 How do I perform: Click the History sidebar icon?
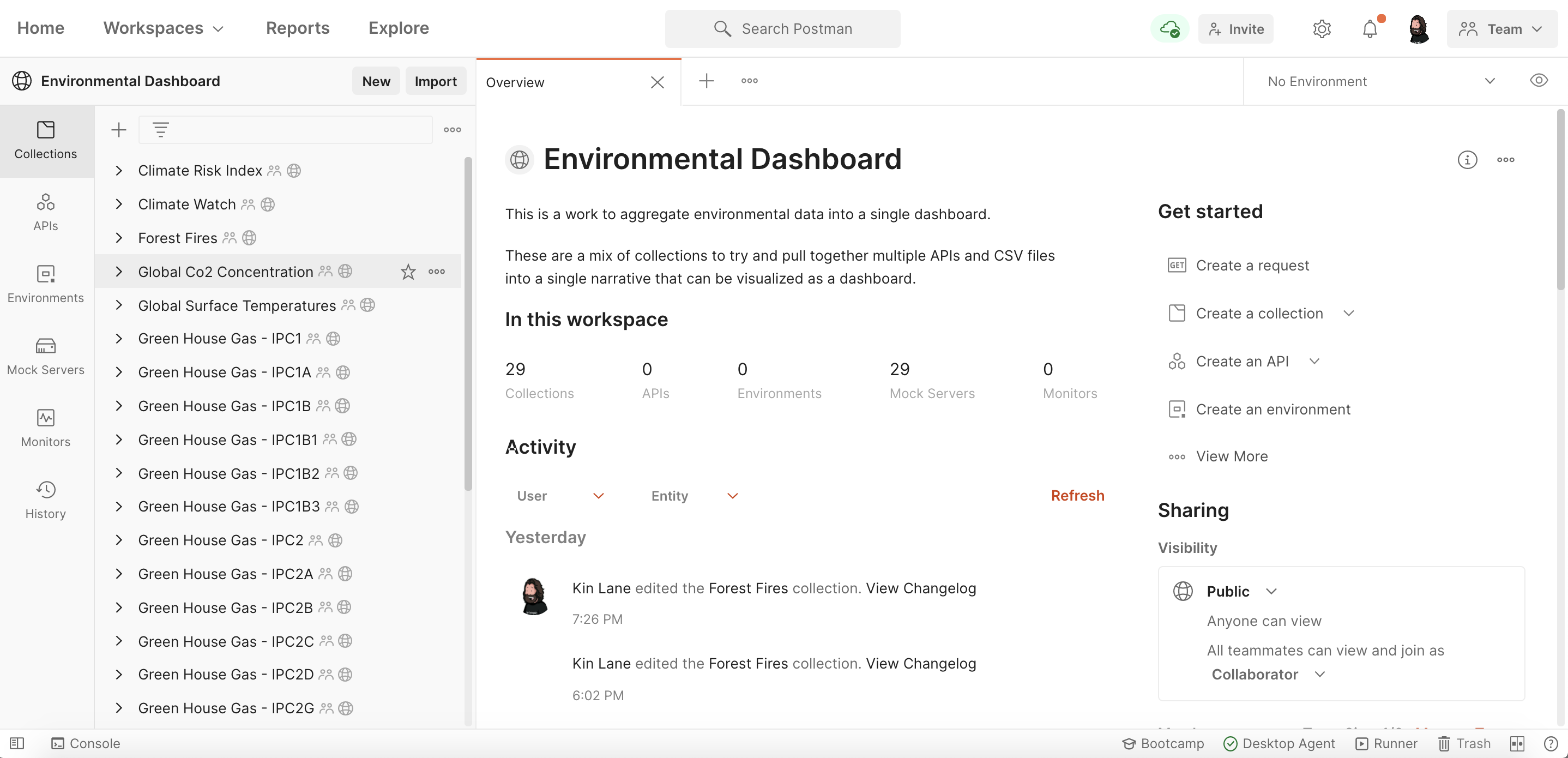pos(45,497)
